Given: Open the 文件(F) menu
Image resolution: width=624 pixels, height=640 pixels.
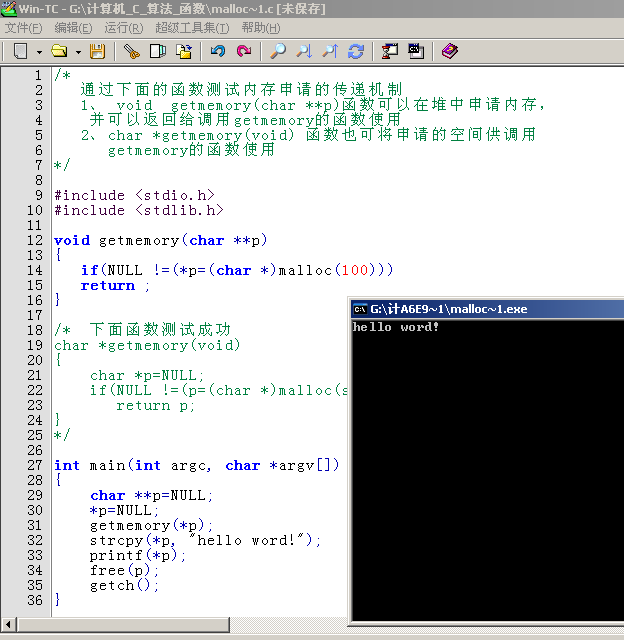Looking at the screenshot, I should tap(23, 28).
